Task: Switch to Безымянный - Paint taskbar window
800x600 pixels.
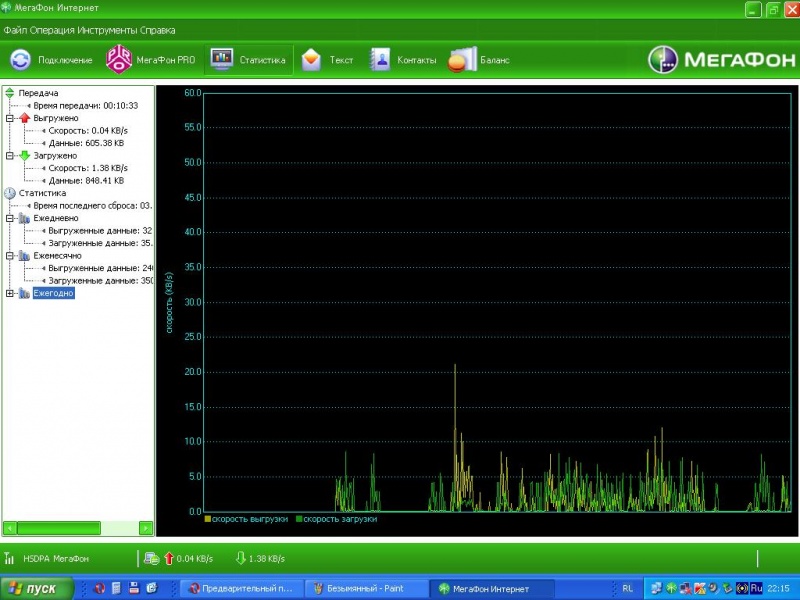Action: tap(366, 589)
